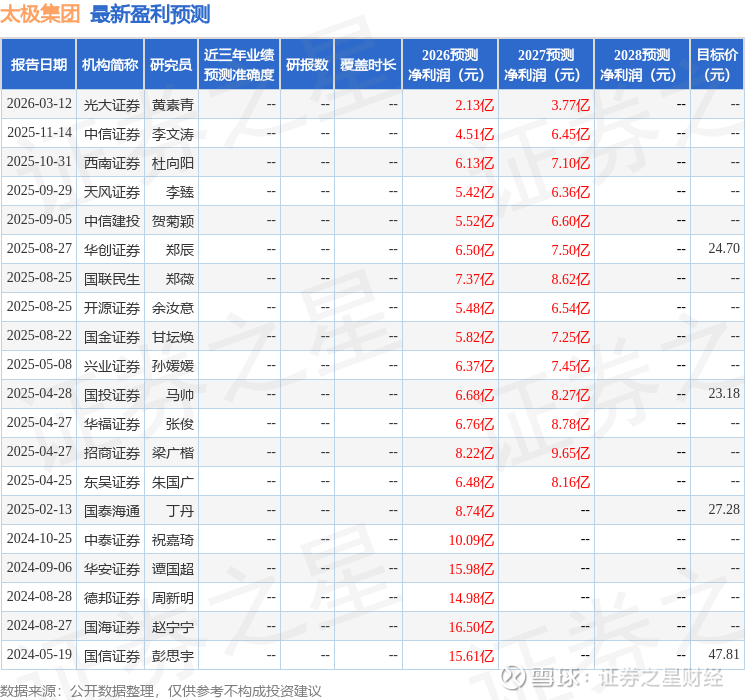Click analyst name 李文涛

pyautogui.click(x=172, y=134)
